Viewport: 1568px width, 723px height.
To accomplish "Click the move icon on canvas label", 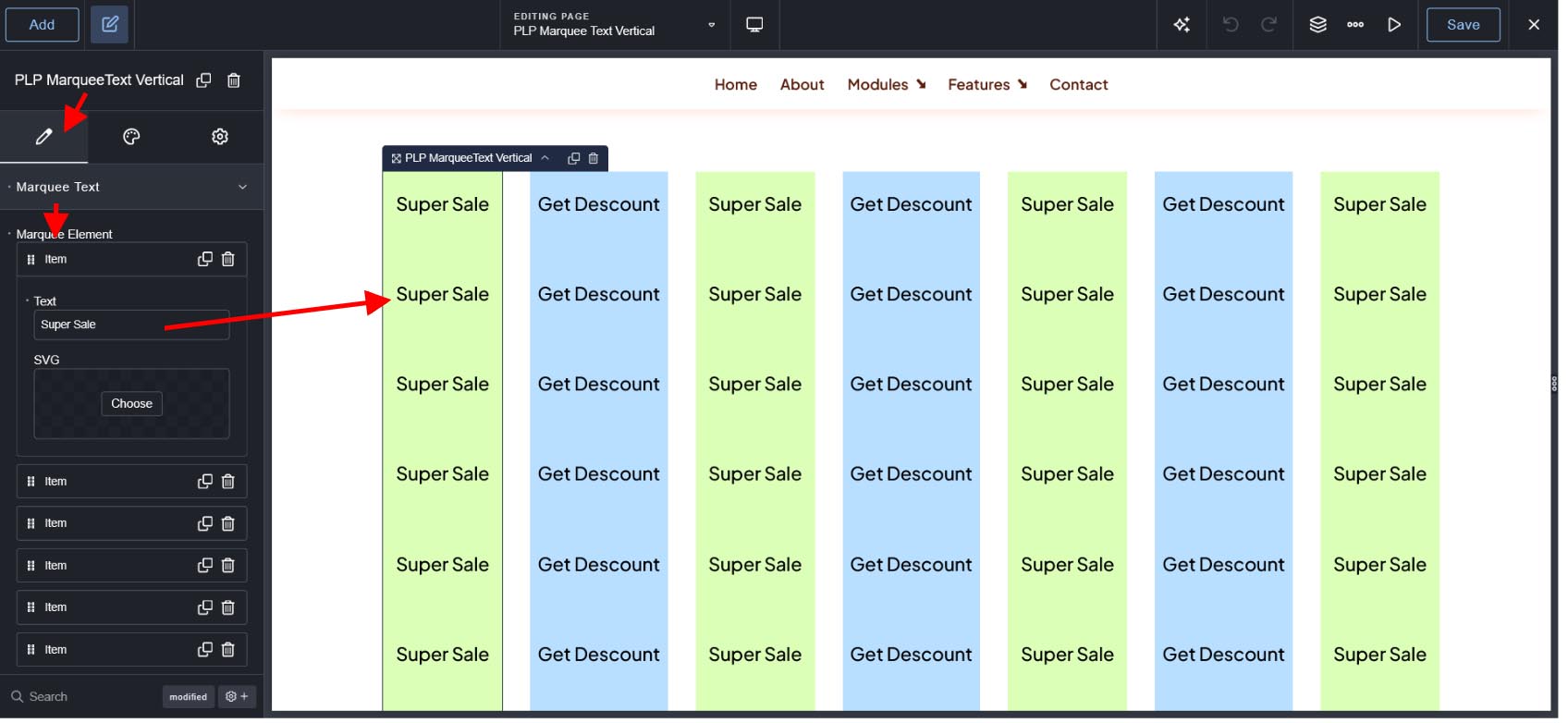I will [x=396, y=159].
